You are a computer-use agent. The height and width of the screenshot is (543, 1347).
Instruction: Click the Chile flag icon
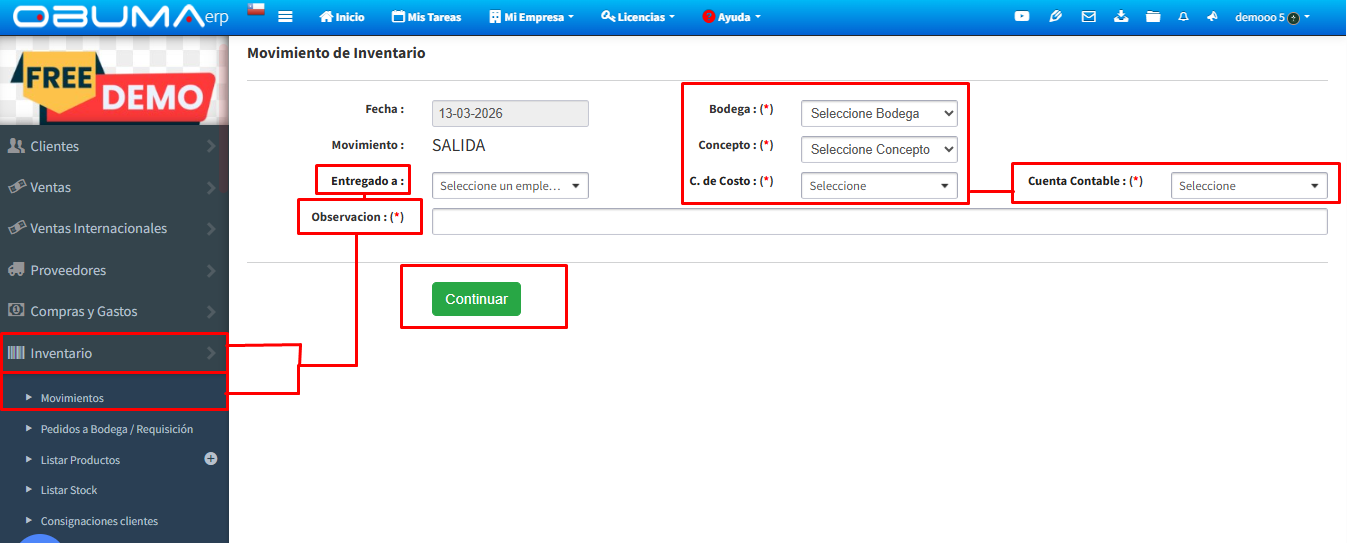[x=256, y=10]
